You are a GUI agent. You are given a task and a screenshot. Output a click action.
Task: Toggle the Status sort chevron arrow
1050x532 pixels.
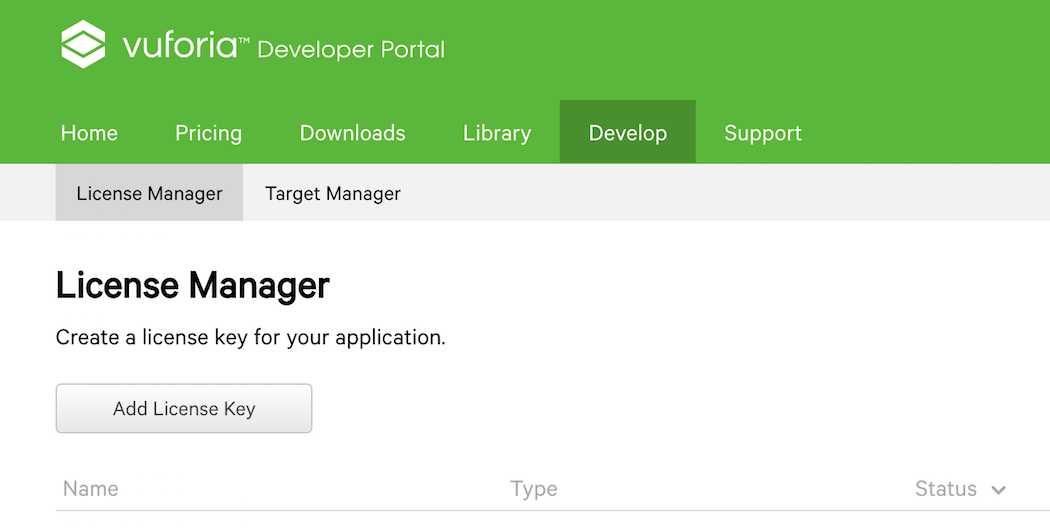pyautogui.click(x=998, y=490)
